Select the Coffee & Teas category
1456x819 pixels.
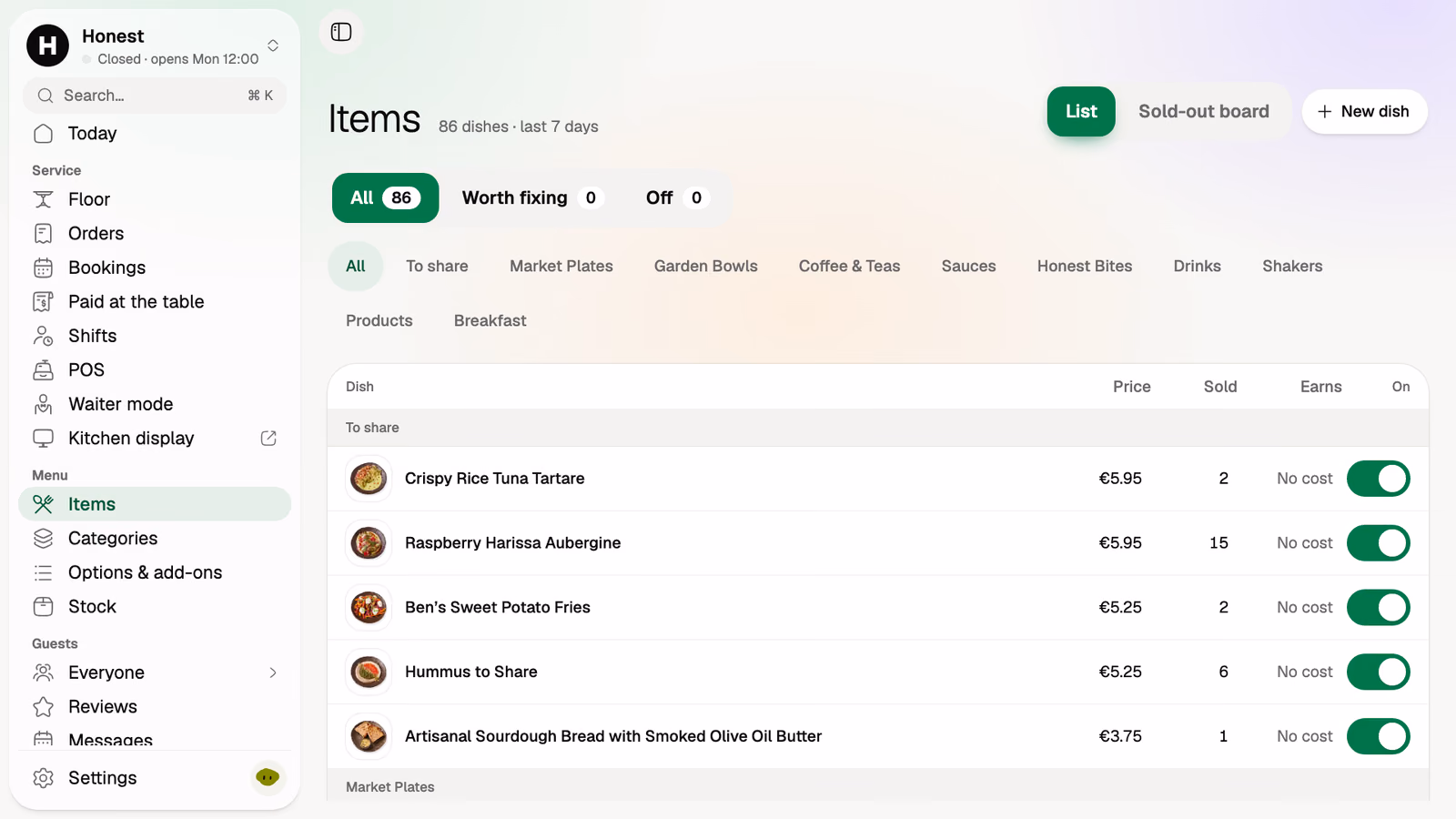(849, 267)
